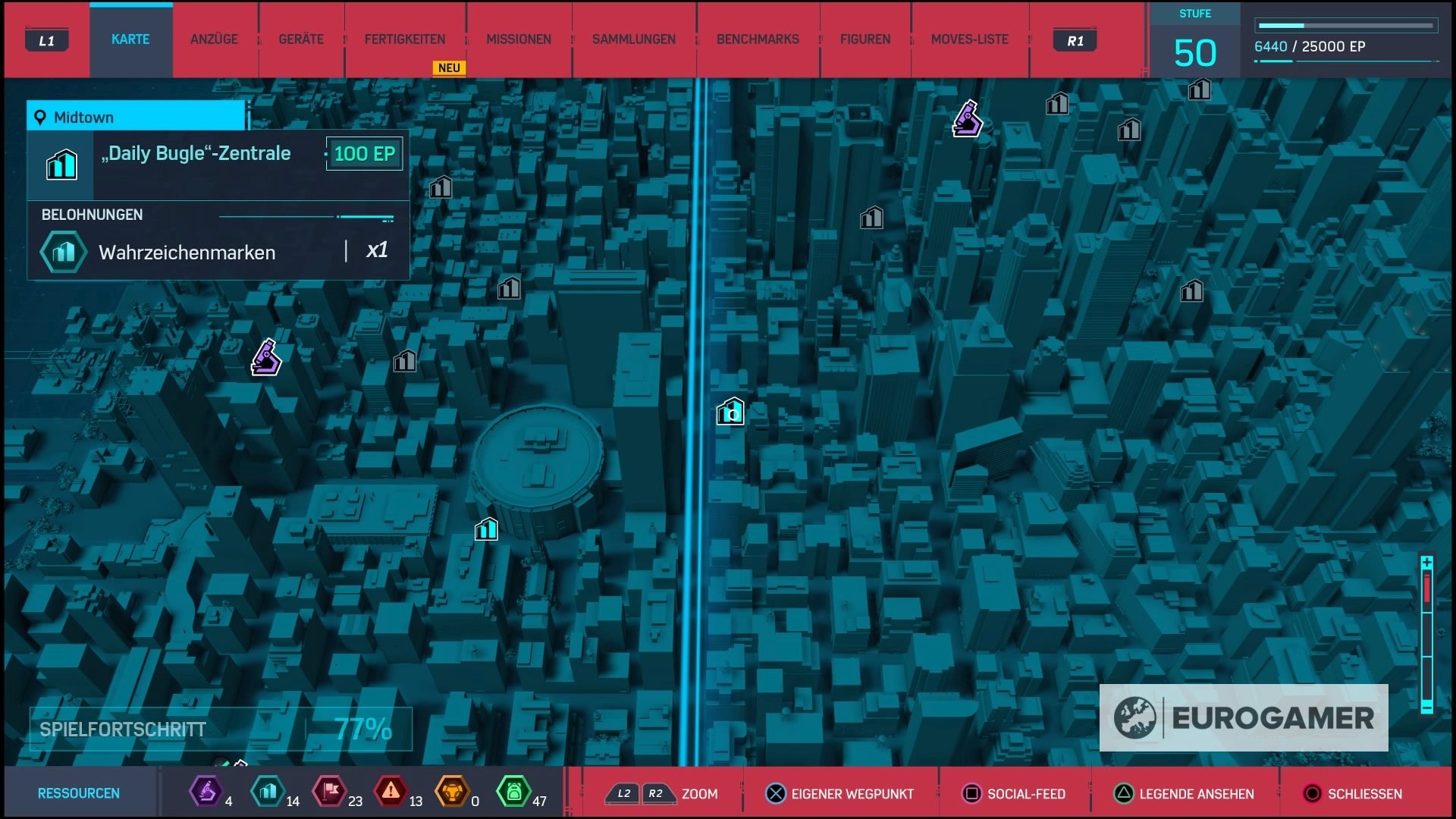Viewport: 1456px width, 819px height.
Task: Click the SPIELFORTSCHRITT 77% indicator
Action: (221, 730)
